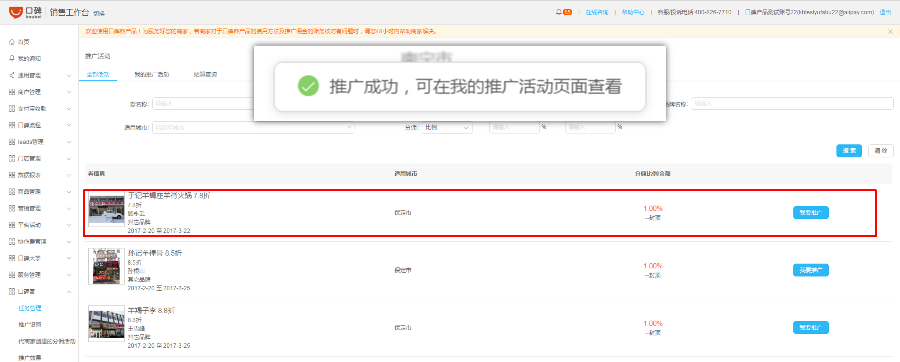This screenshot has height=362, width=900.
Task: Expand the 商品管理 sidebar chevron
Action: point(69,192)
